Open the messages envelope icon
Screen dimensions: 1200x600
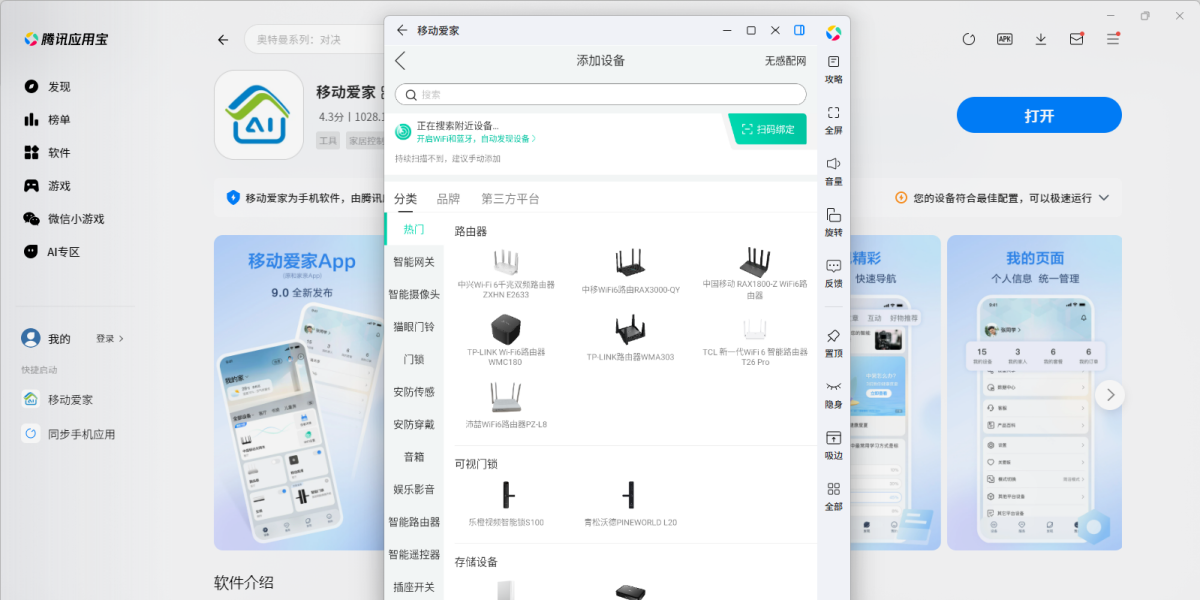click(x=1076, y=39)
